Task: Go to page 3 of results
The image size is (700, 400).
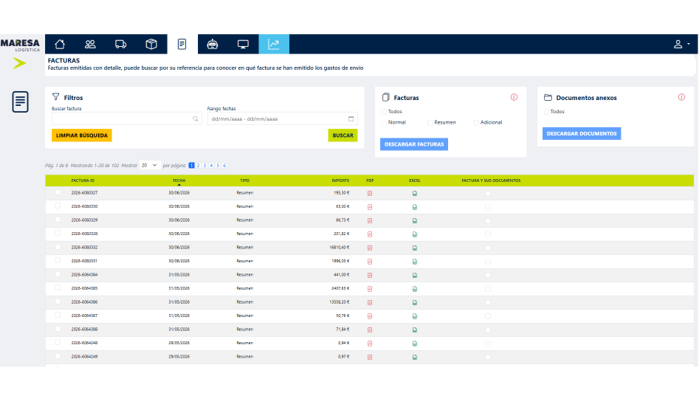Action: (205, 165)
